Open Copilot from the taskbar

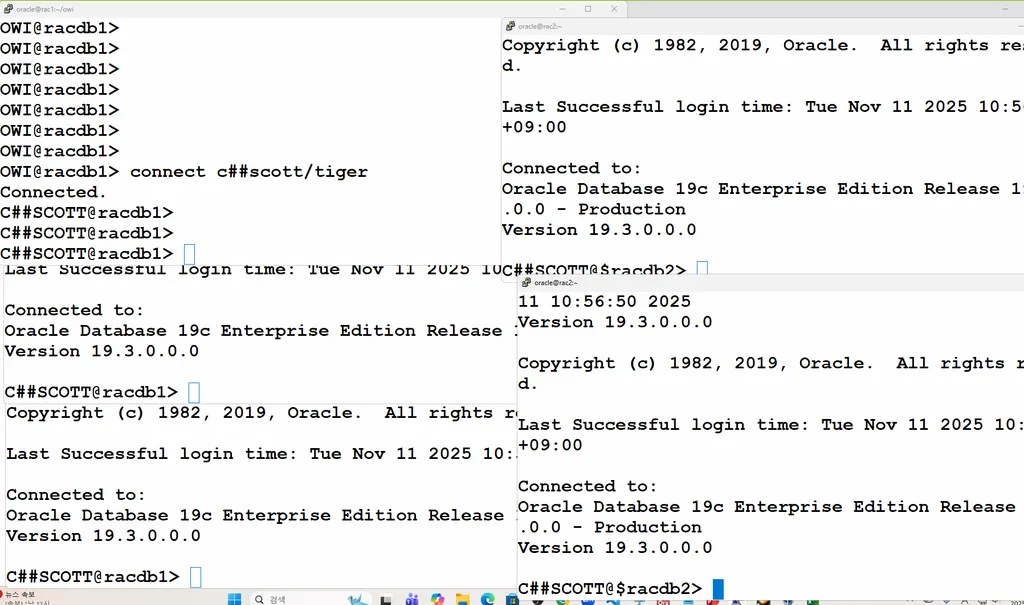click(x=437, y=599)
